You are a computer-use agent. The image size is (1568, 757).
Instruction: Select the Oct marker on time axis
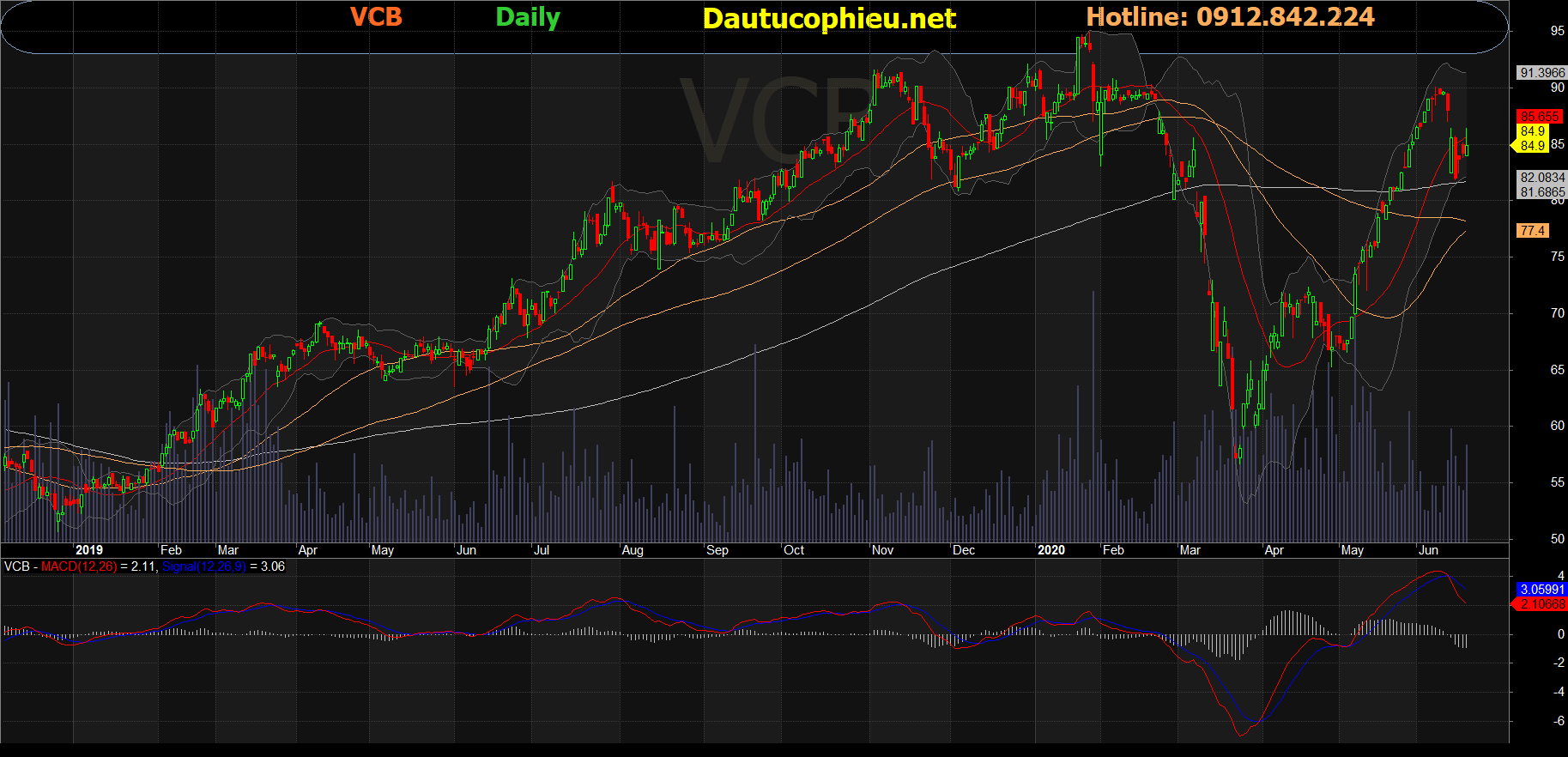[794, 550]
